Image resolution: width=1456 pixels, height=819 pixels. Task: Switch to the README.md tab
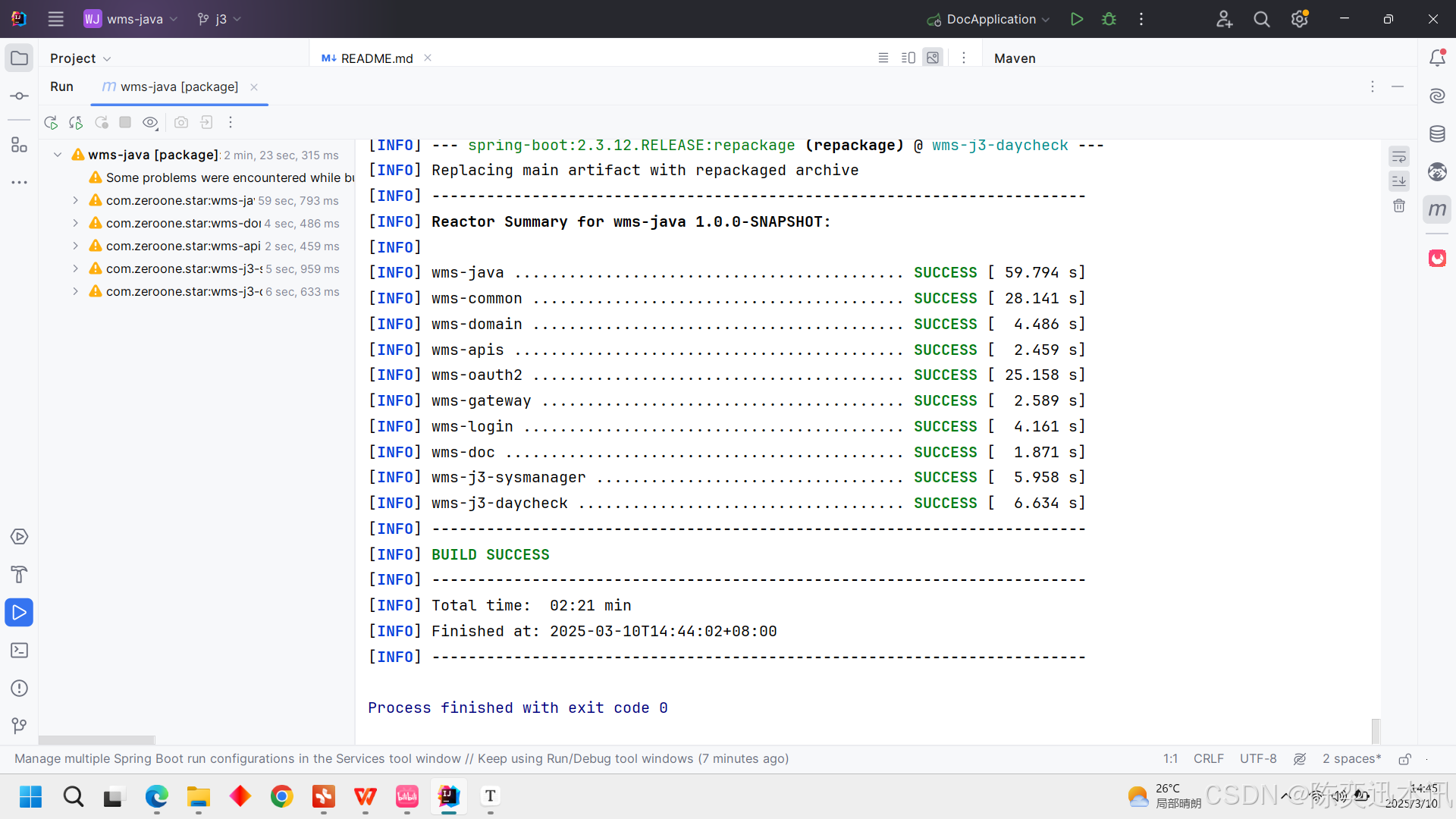[x=376, y=58]
